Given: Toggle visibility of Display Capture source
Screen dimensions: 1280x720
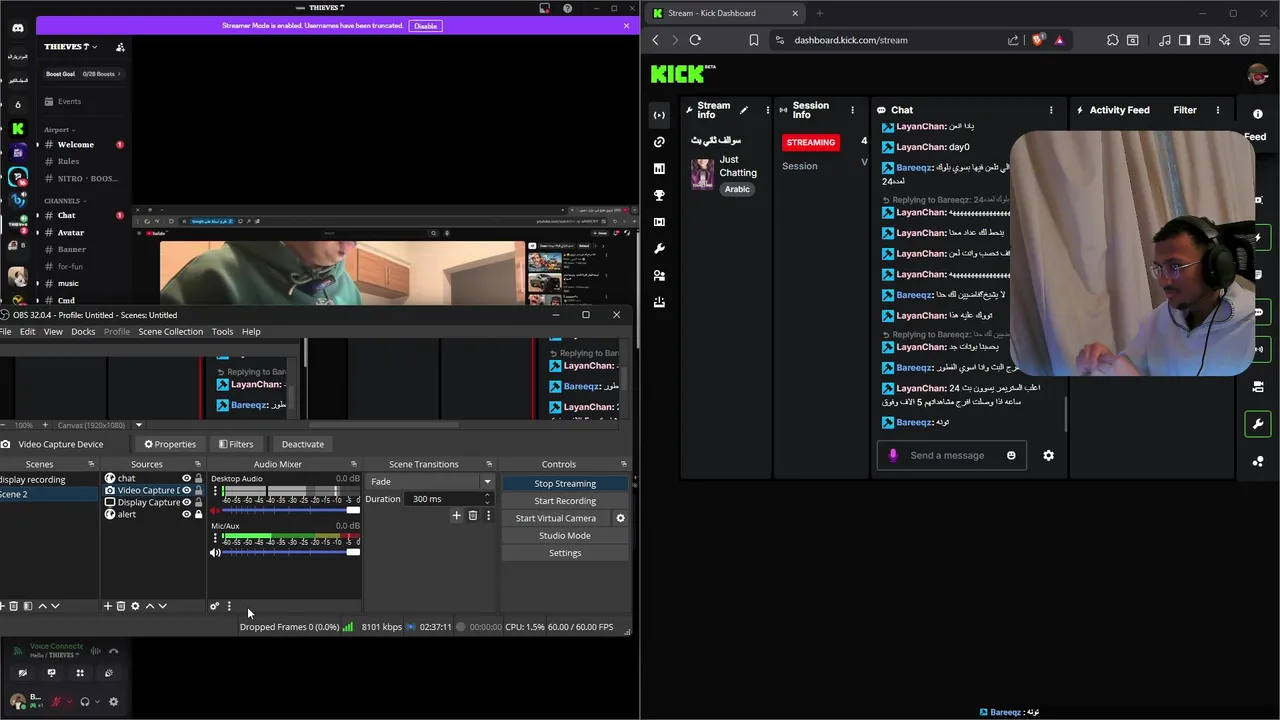Looking at the screenshot, I should pos(186,502).
